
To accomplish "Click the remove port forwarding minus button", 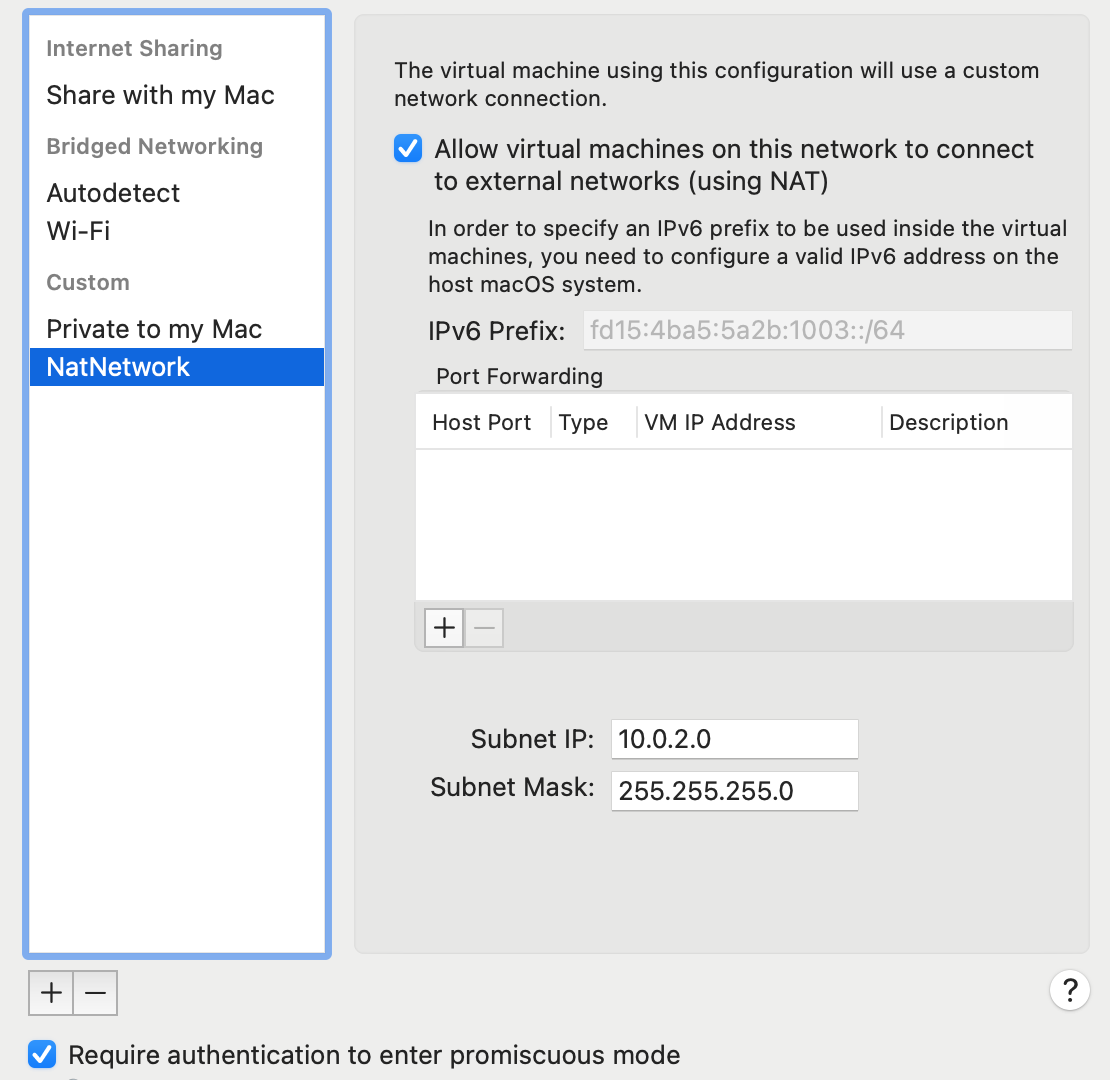I will (x=484, y=628).
